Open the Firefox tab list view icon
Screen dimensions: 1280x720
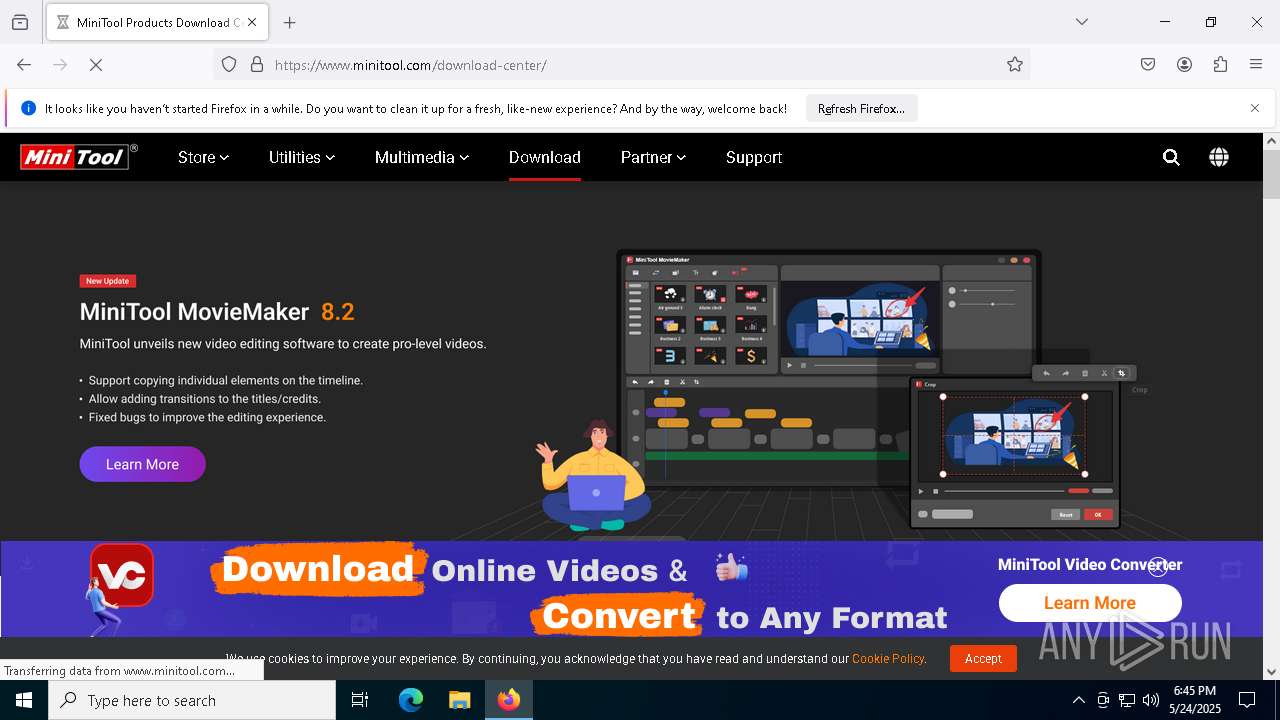[x=20, y=22]
